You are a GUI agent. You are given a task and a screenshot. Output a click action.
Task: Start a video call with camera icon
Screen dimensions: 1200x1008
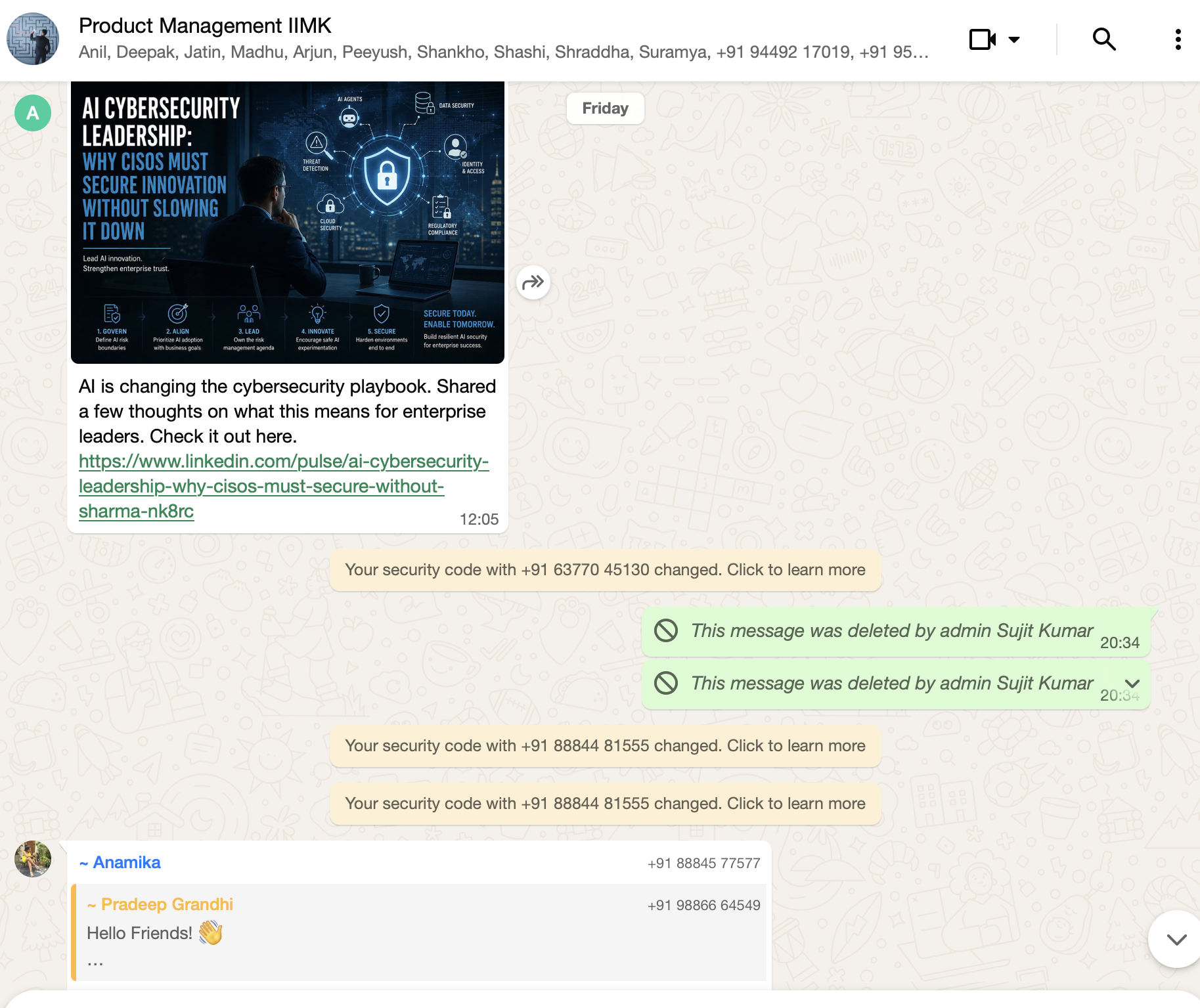[x=983, y=39]
